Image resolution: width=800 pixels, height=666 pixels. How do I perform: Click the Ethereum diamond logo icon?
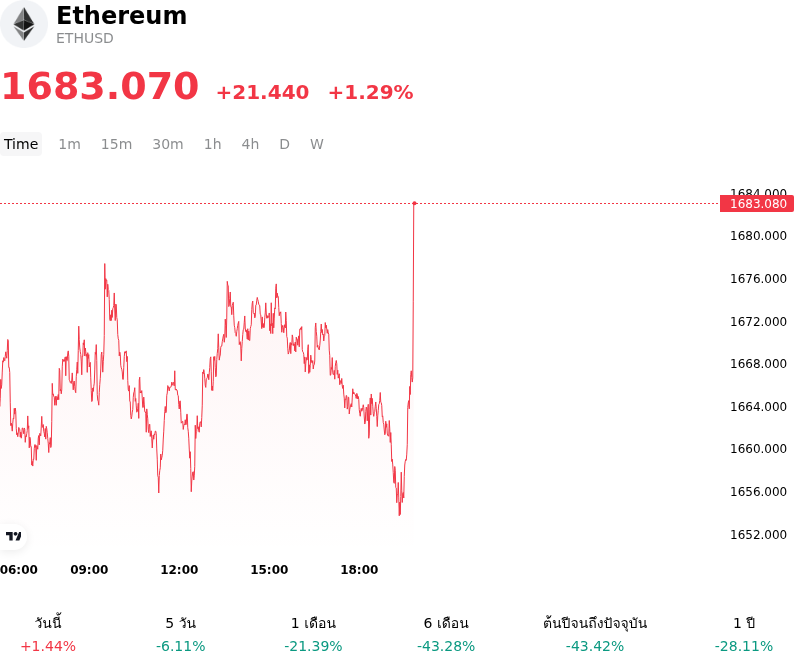pos(23,24)
